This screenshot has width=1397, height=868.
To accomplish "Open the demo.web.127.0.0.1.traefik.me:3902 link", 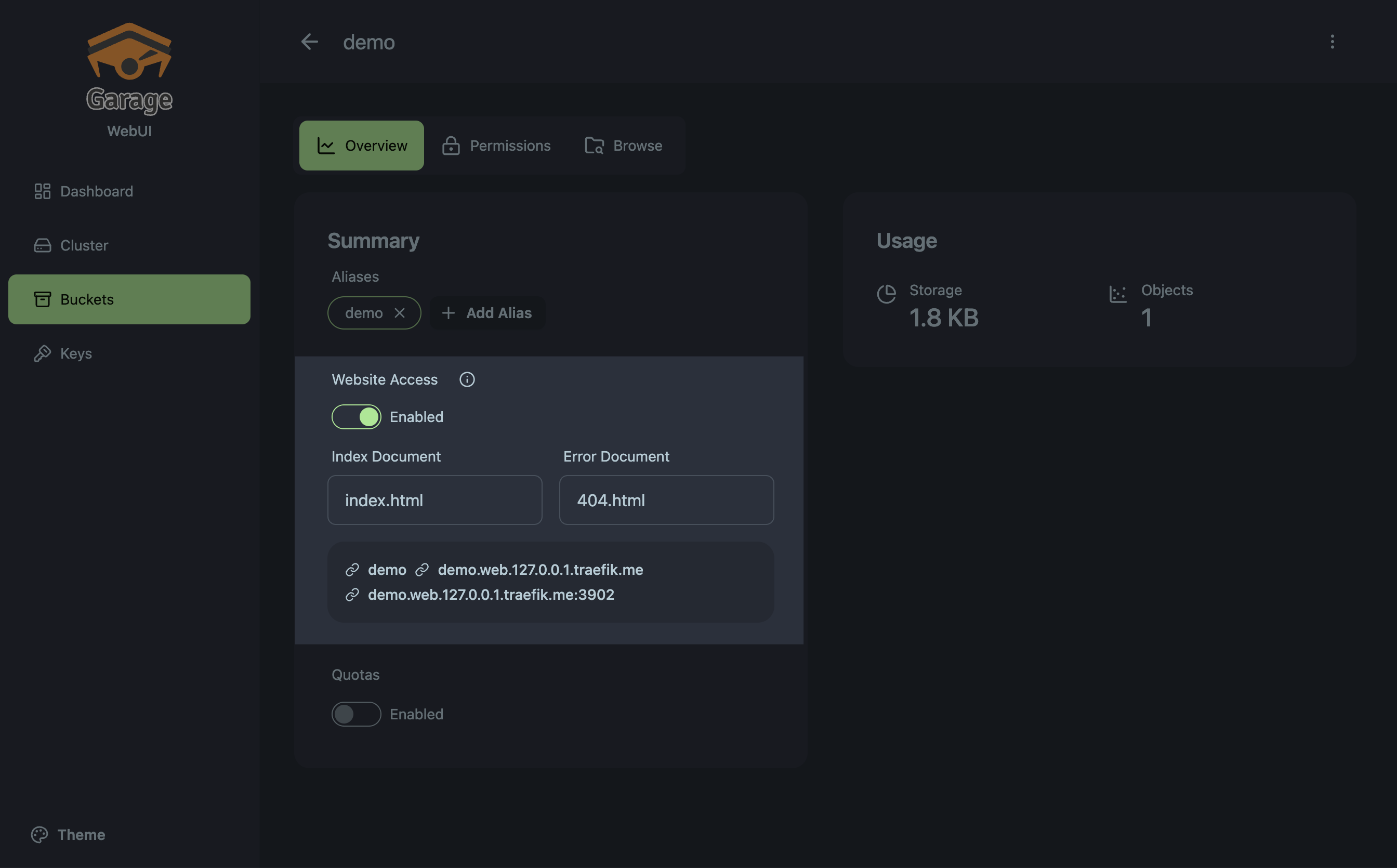I will (x=491, y=595).
